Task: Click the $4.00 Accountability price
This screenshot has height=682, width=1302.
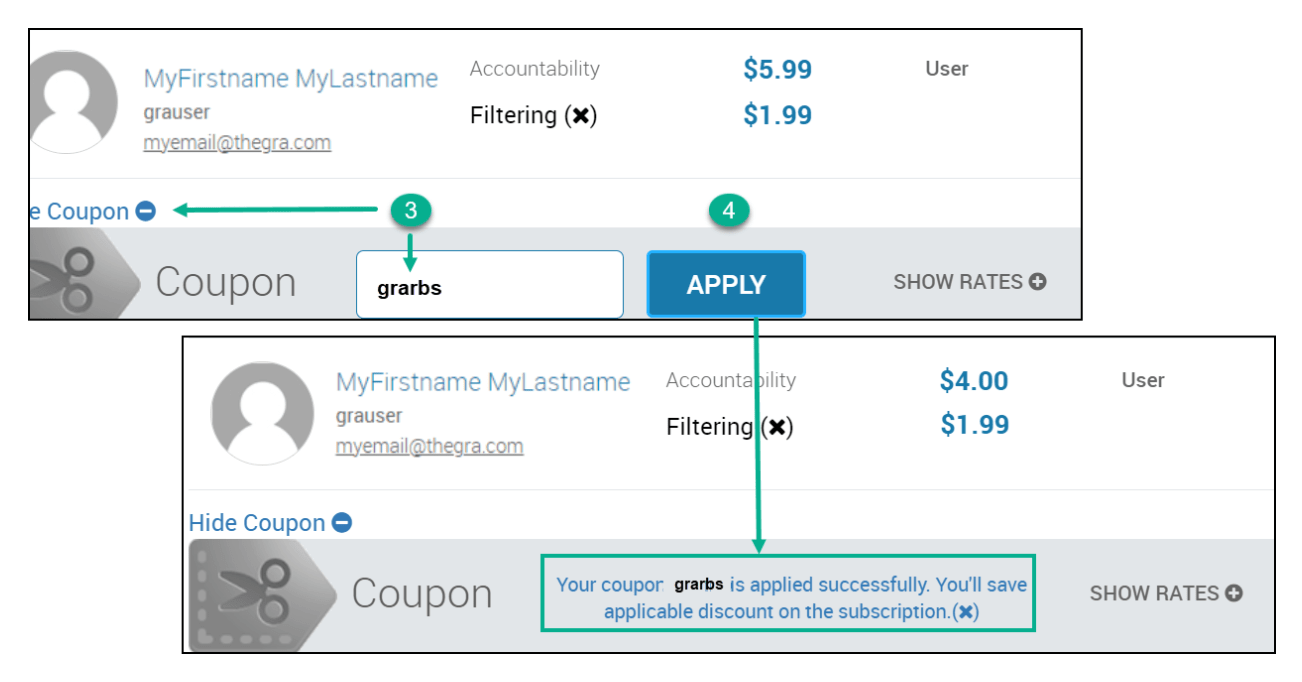Action: tap(974, 381)
